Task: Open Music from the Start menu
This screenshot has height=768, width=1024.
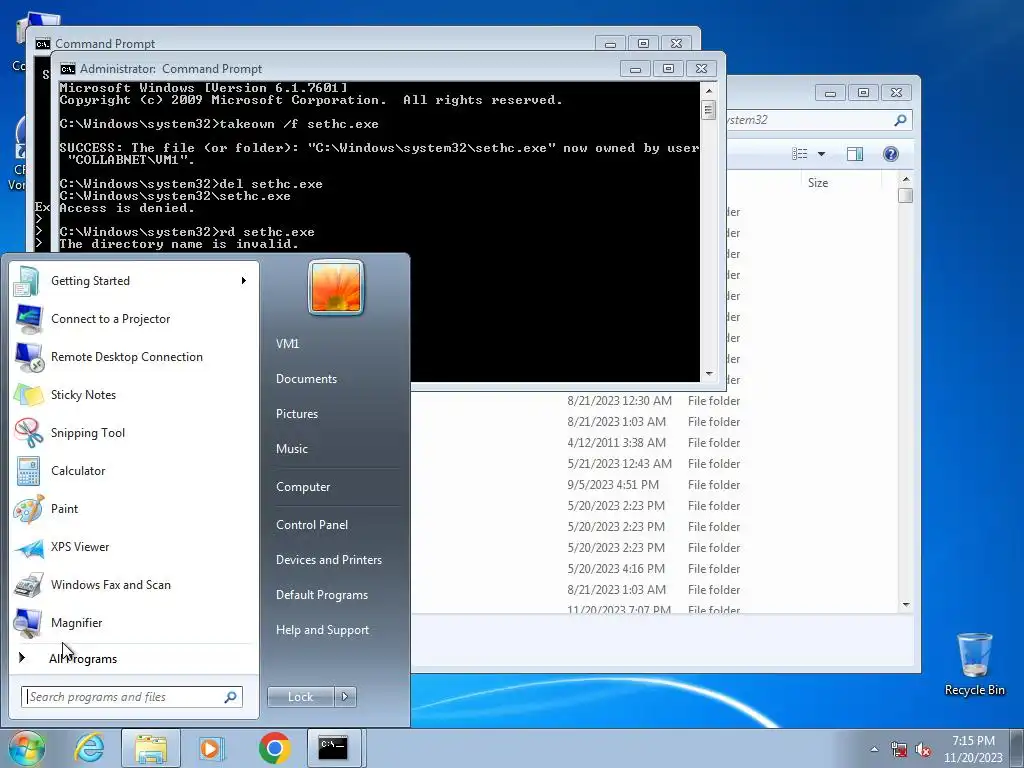Action: [291, 449]
